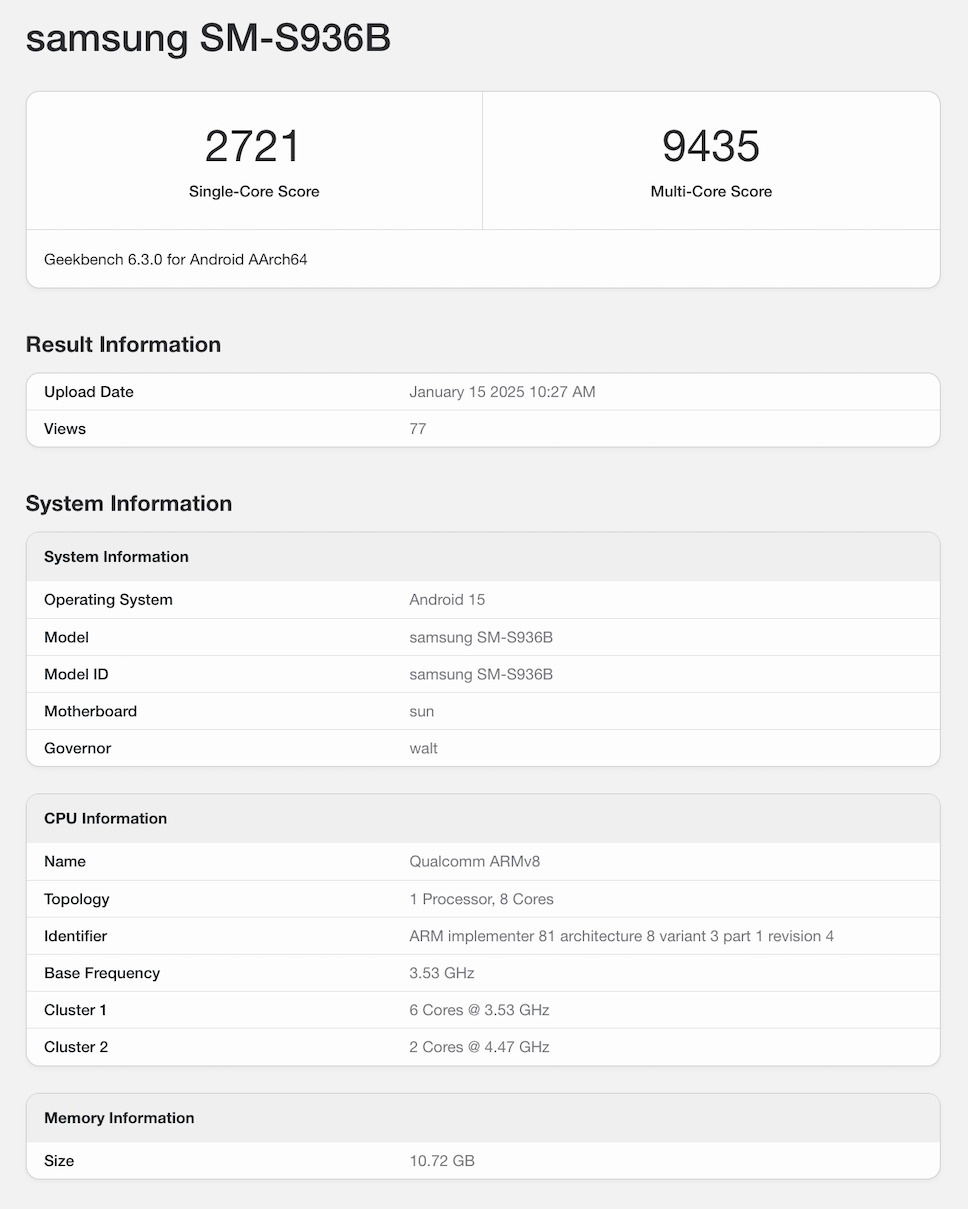The height and width of the screenshot is (1209, 968).
Task: Select the Governor value walt
Action: [x=424, y=748]
